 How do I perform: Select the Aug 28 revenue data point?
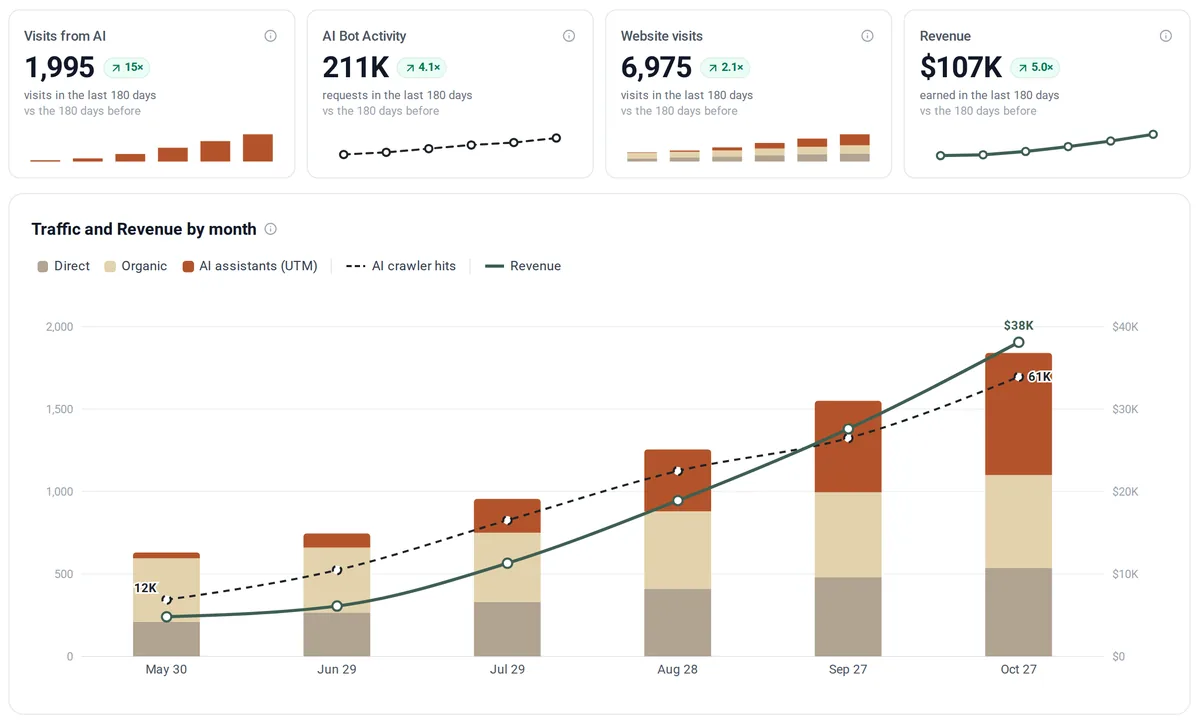coord(678,500)
